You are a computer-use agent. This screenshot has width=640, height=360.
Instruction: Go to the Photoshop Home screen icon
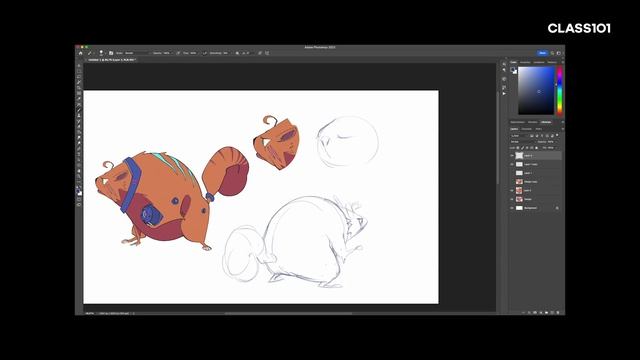(80, 53)
